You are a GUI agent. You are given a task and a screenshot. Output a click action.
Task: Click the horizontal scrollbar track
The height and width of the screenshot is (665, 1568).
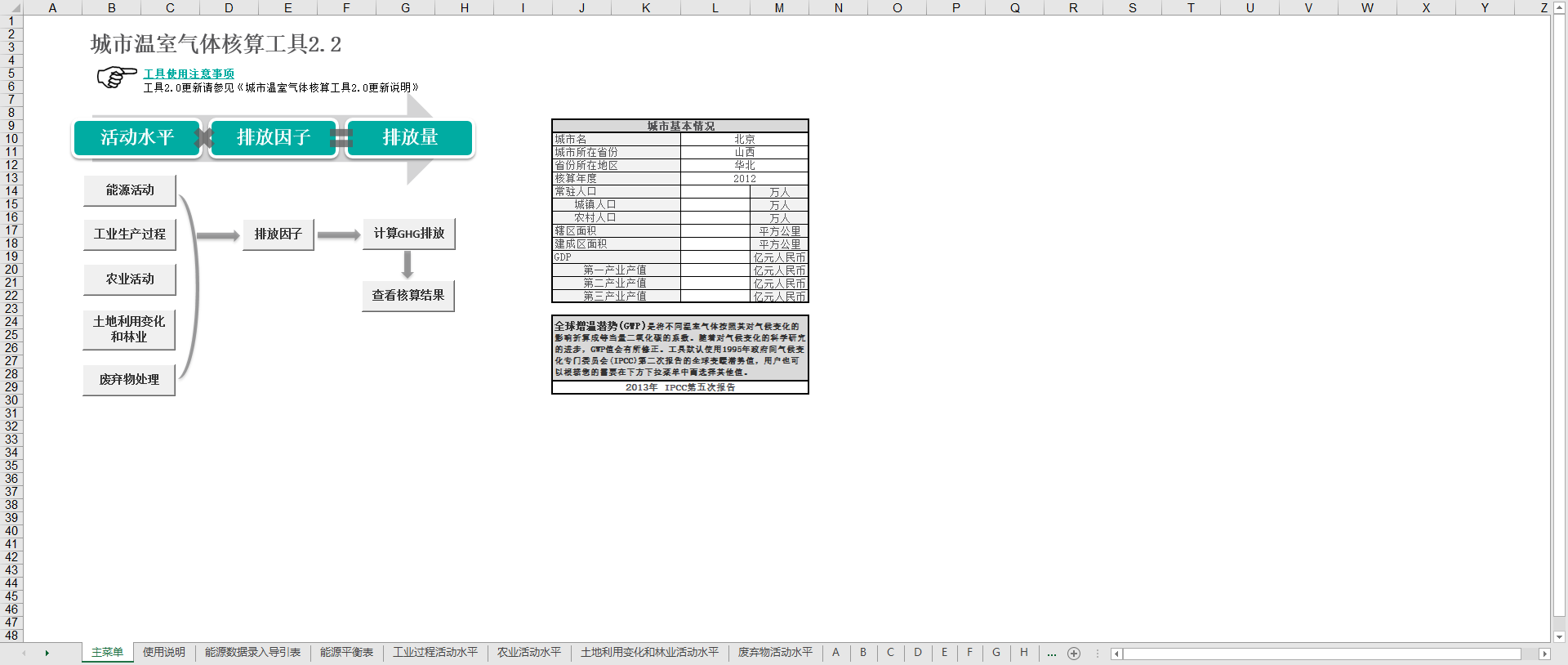tap(1323, 654)
